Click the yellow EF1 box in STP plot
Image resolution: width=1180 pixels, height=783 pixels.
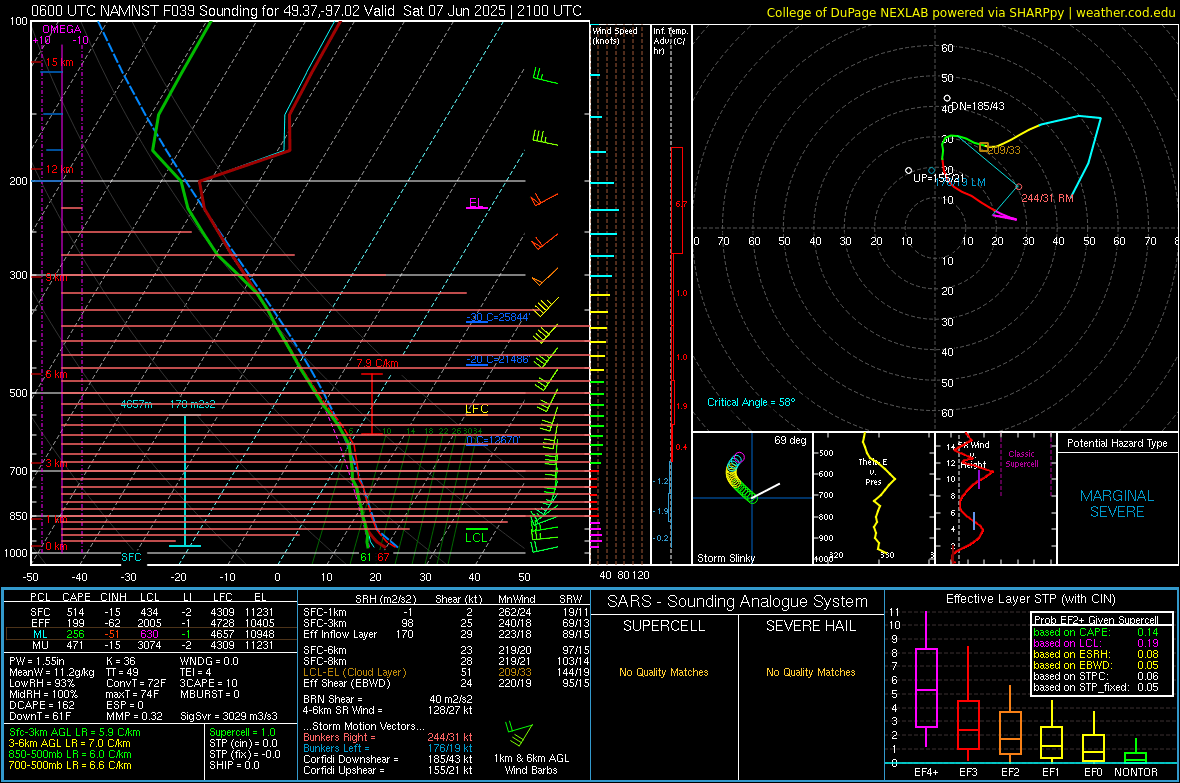[1051, 742]
